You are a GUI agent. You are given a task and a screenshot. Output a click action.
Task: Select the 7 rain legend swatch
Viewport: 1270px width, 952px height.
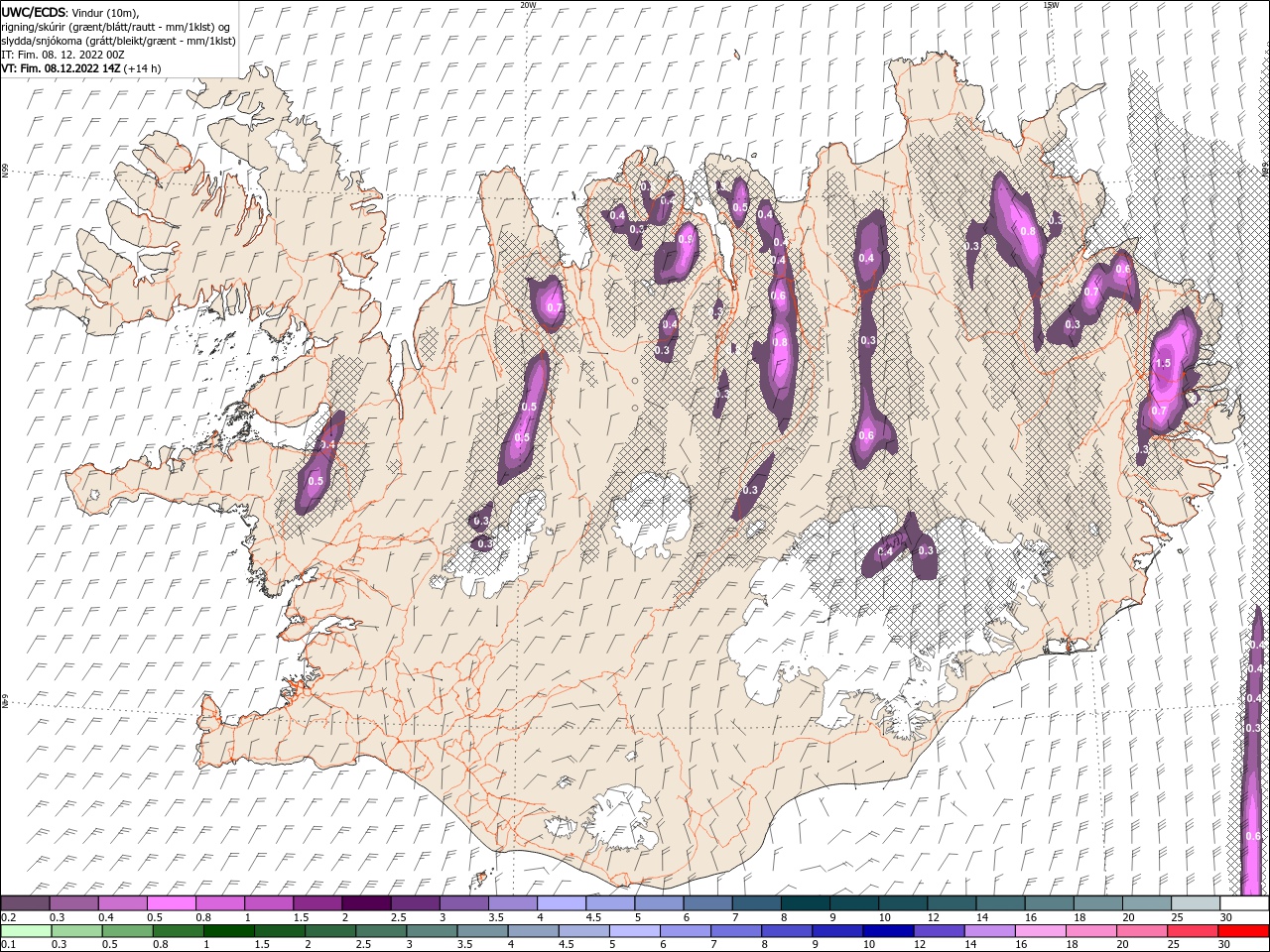736,930
